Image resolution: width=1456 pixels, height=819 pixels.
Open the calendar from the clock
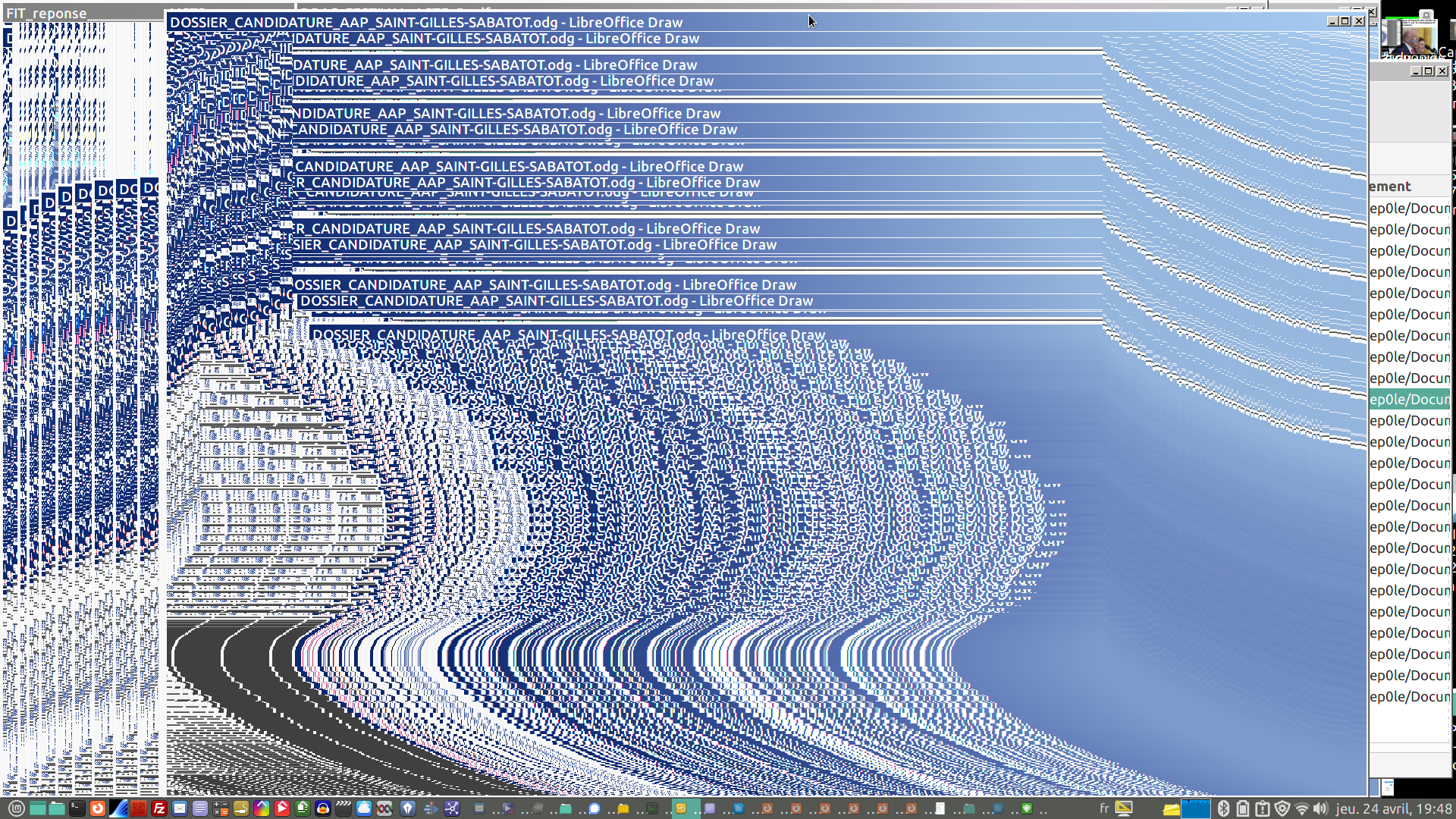pos(1394,808)
